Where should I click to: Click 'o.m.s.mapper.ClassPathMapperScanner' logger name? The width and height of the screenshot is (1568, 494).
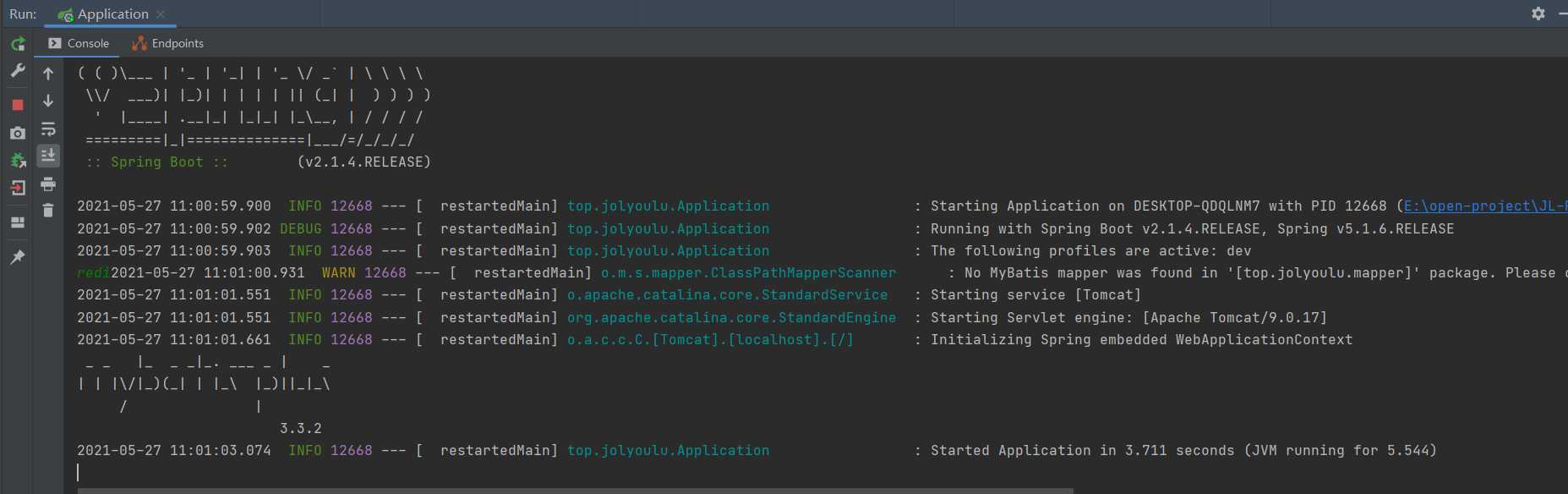pyautogui.click(x=749, y=273)
